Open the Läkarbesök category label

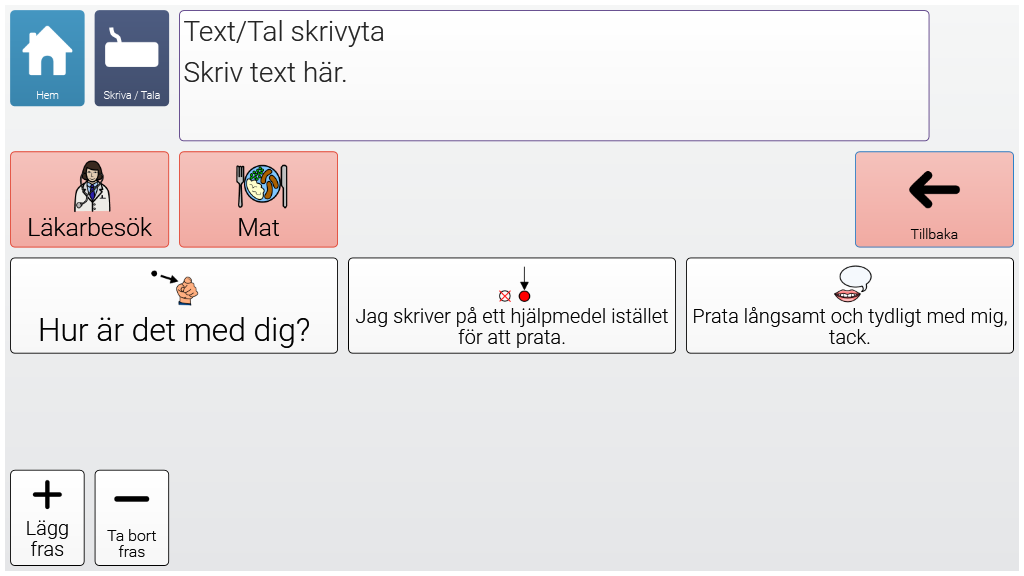90,228
